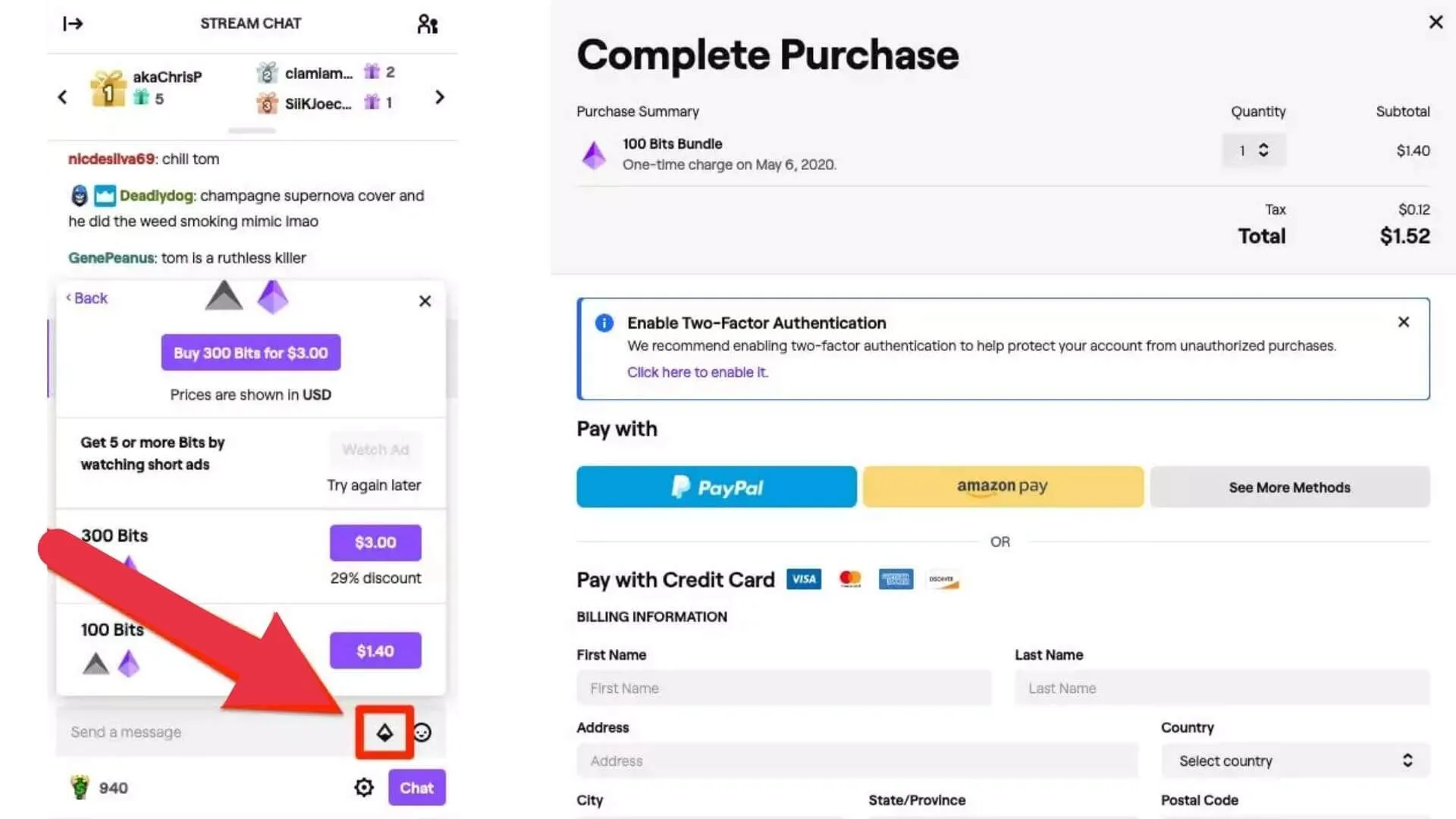Navigate to next gifters with right arrow
Image resolution: width=1456 pixels, height=819 pixels.
[438, 96]
